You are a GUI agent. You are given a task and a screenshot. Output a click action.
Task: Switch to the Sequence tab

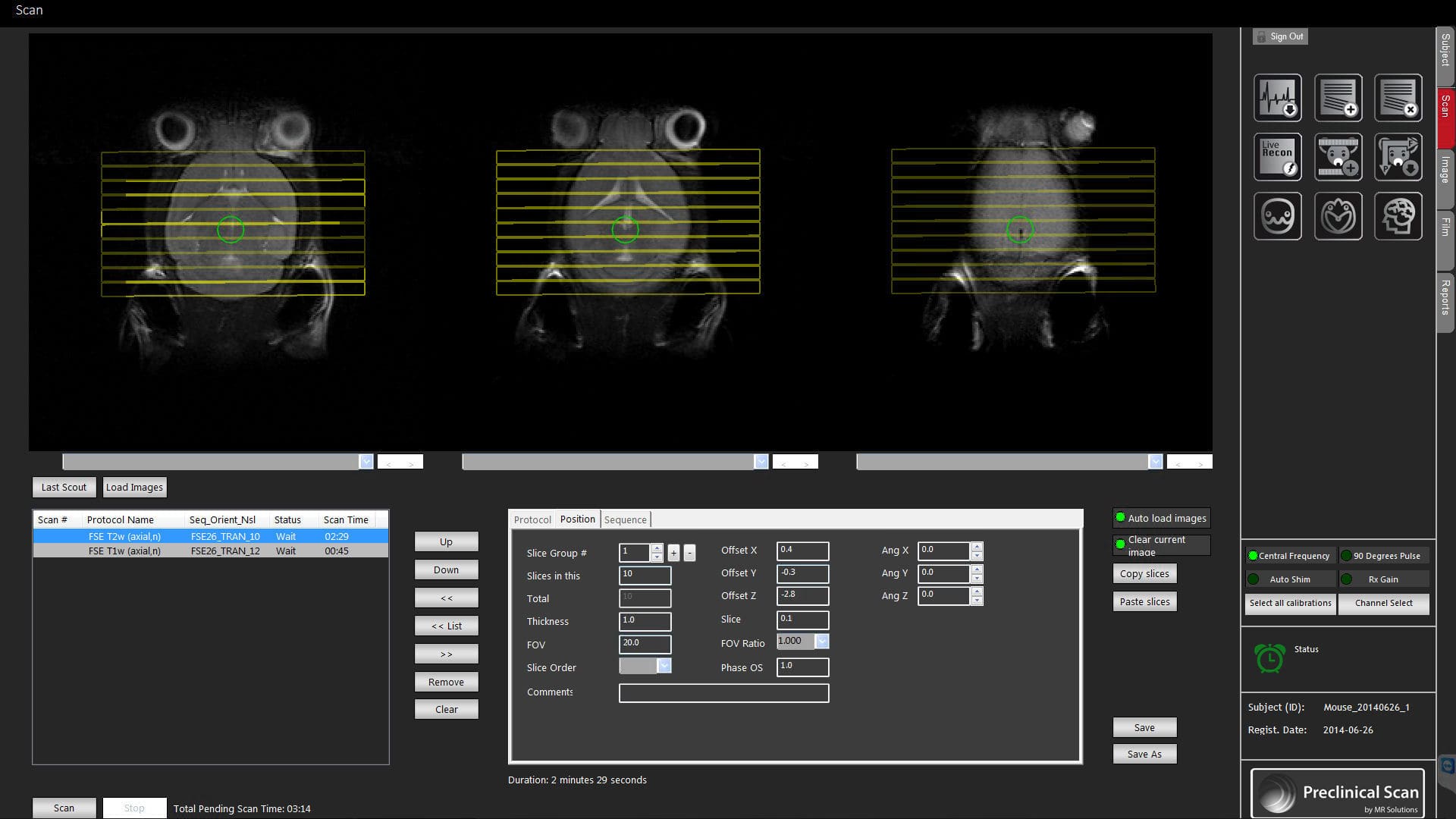click(626, 519)
